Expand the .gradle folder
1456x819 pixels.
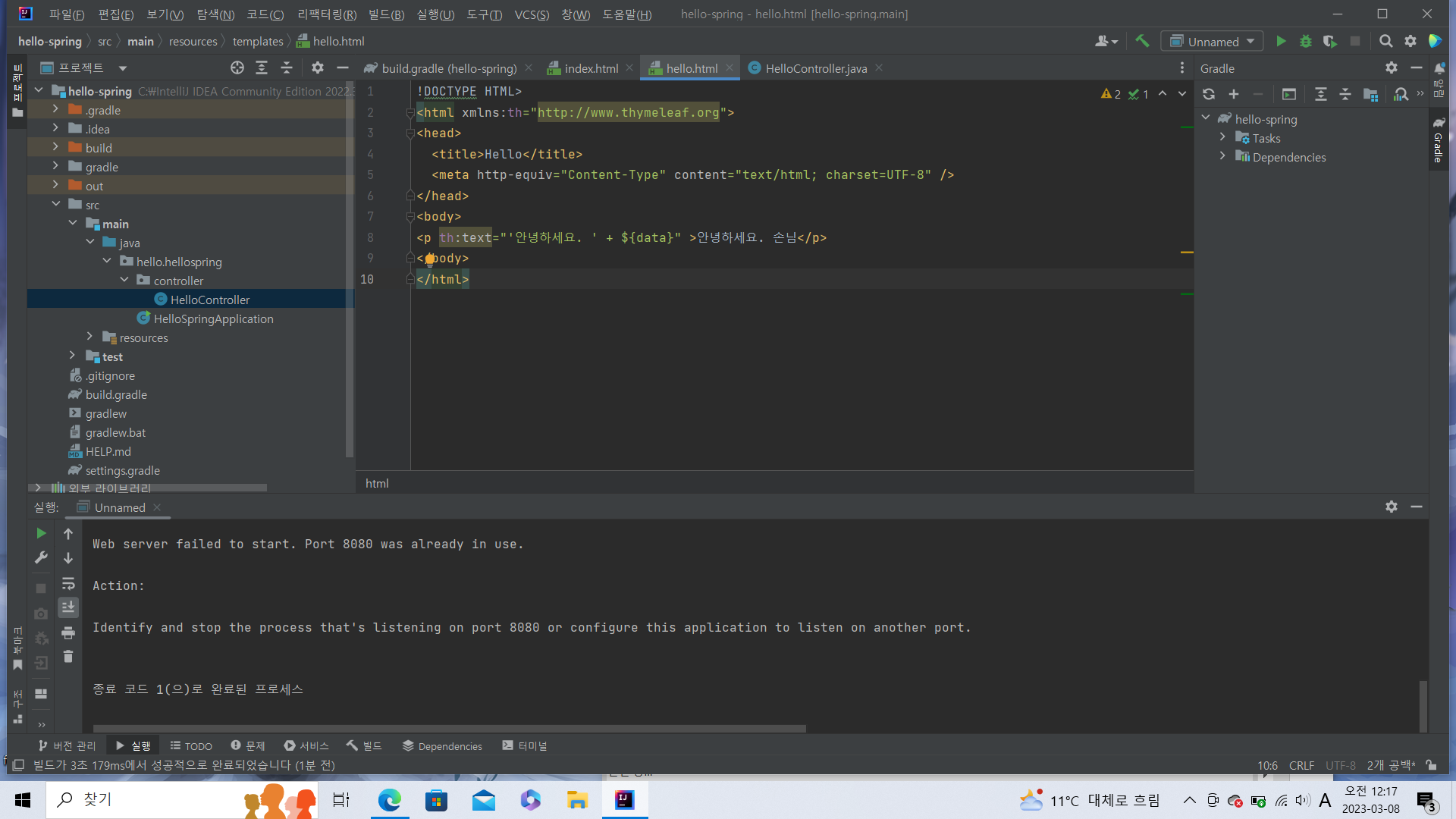pos(55,110)
